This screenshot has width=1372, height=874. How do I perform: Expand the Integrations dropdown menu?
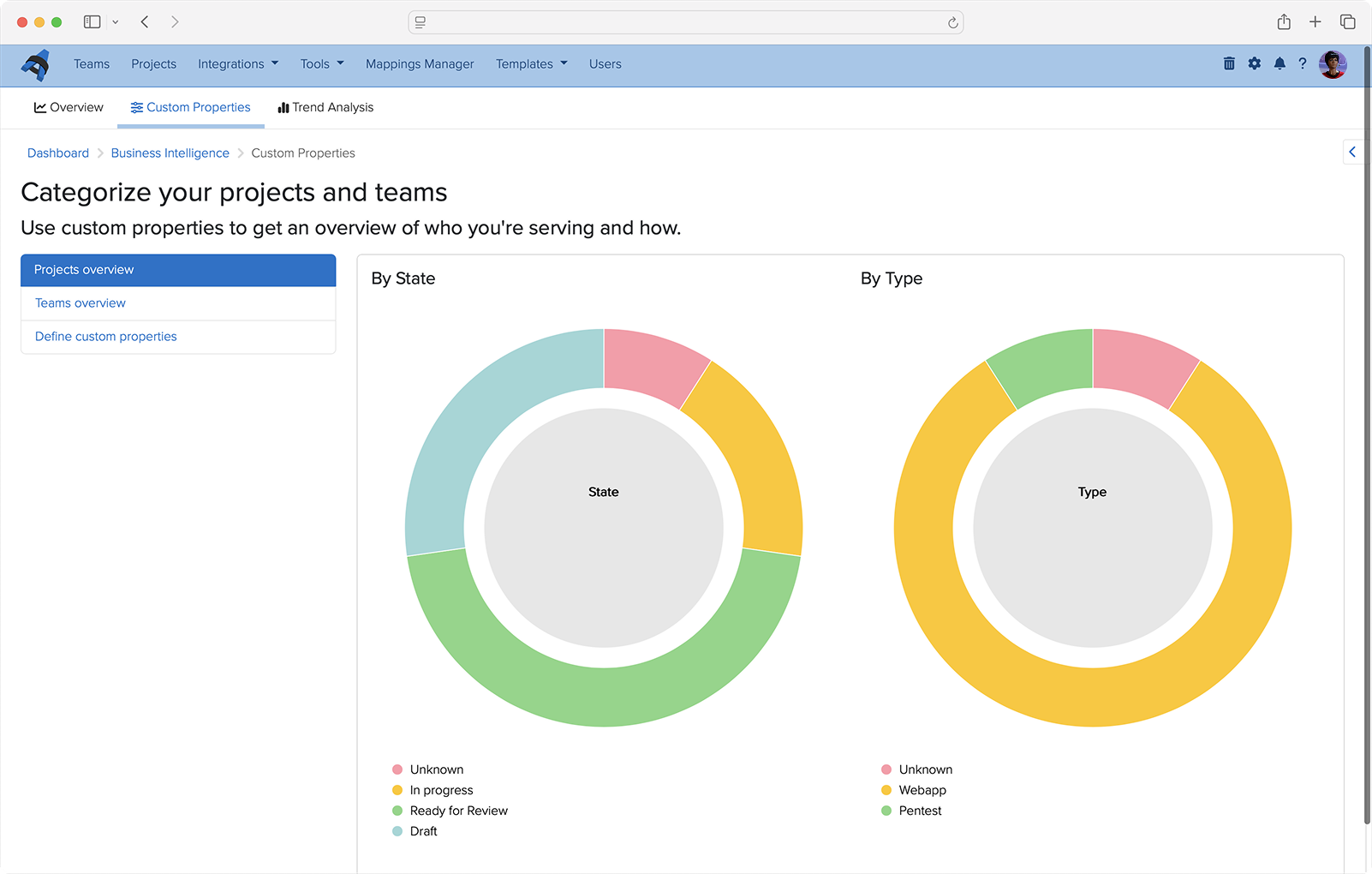(238, 64)
